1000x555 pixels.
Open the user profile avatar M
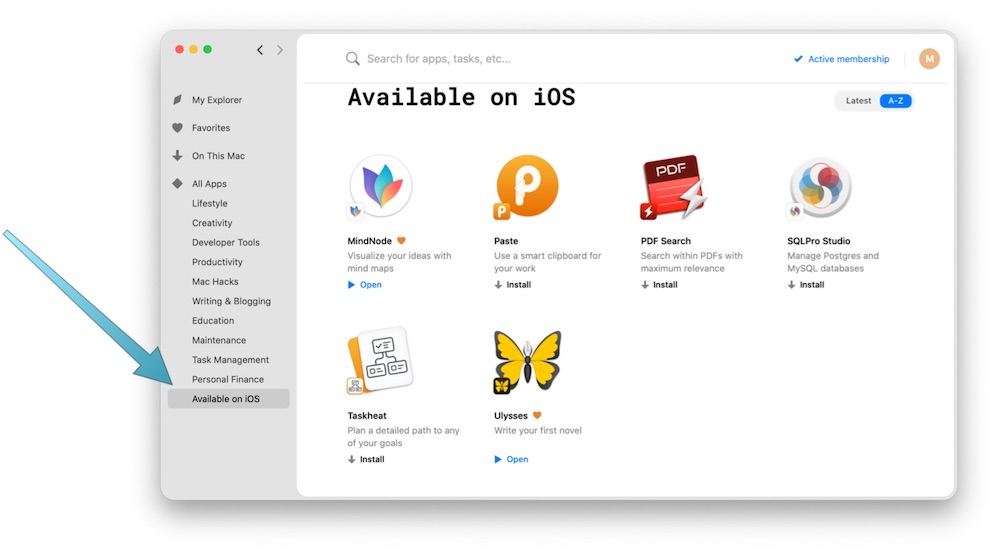(929, 59)
